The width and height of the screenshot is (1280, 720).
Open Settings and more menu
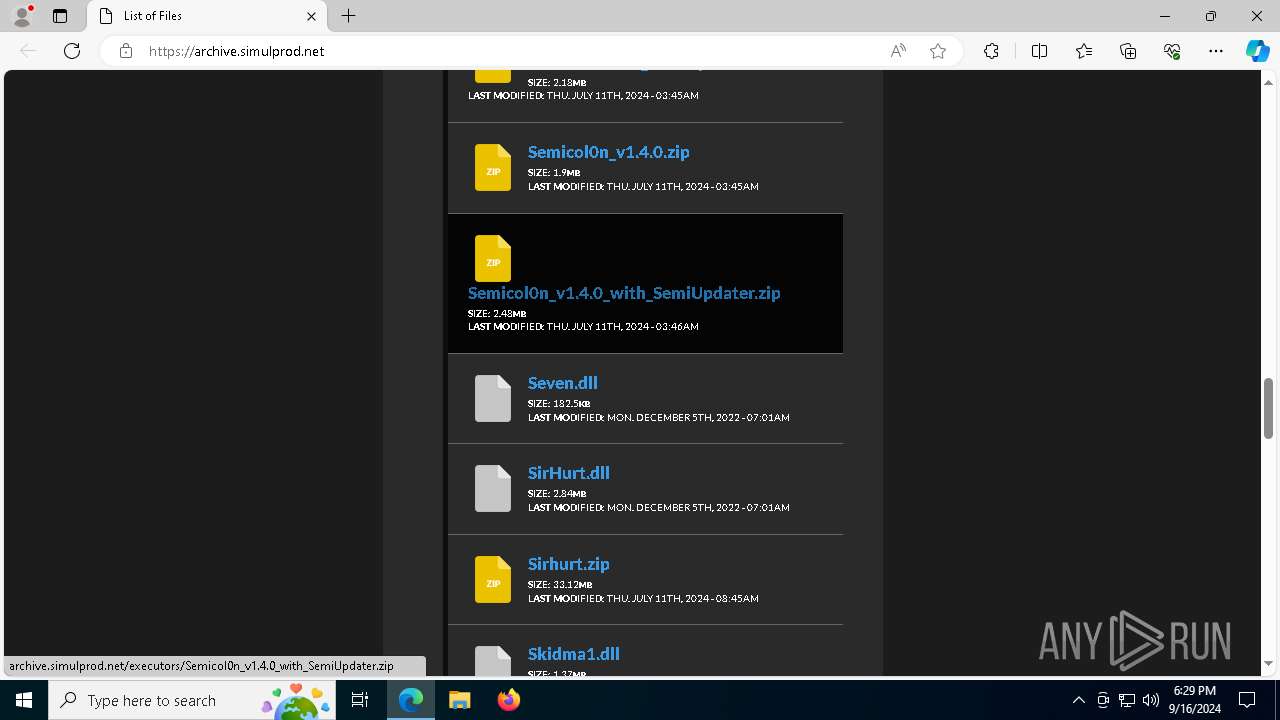click(x=1216, y=51)
